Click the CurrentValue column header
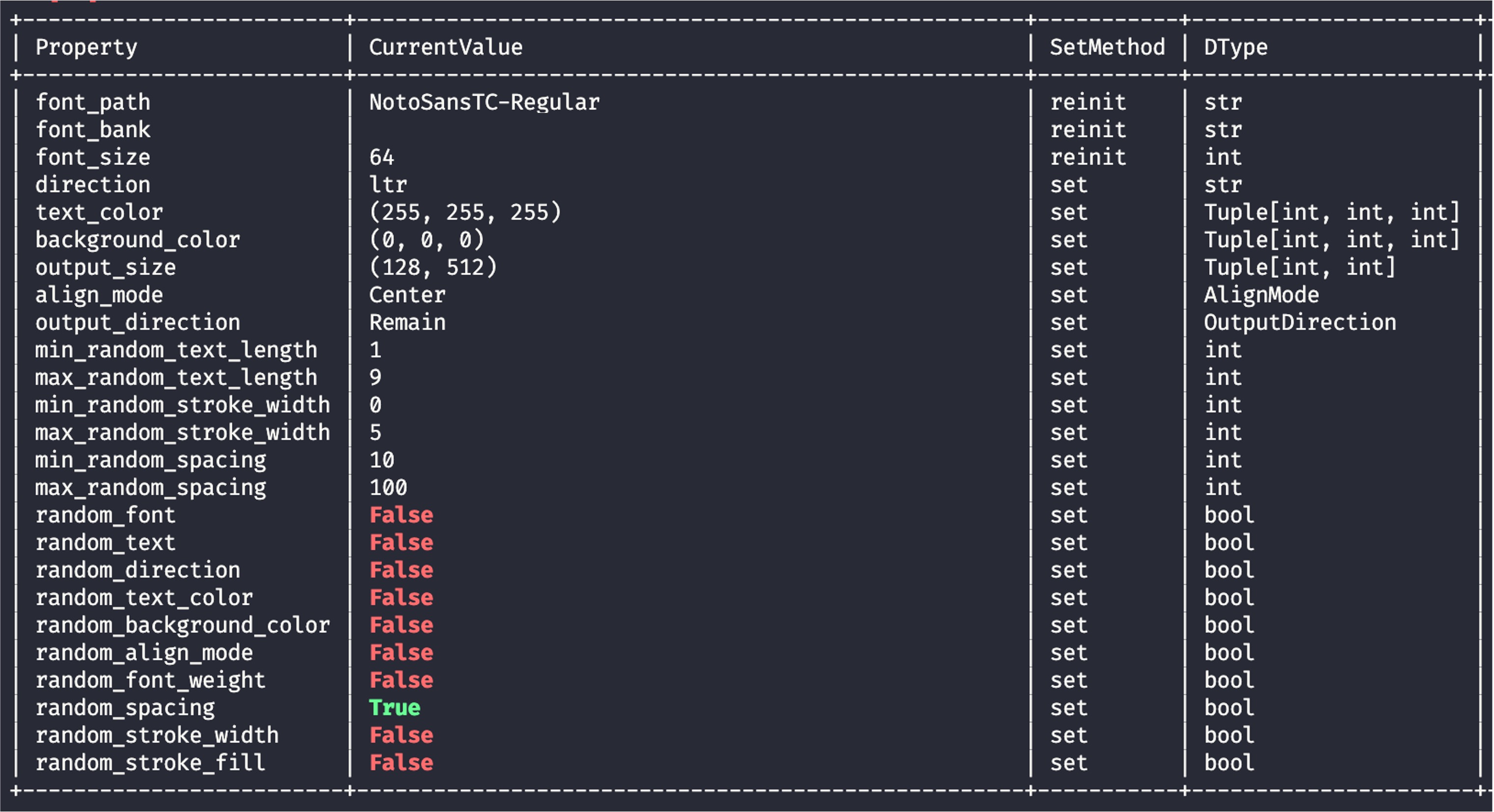This screenshot has height=812, width=1494. 445,48
